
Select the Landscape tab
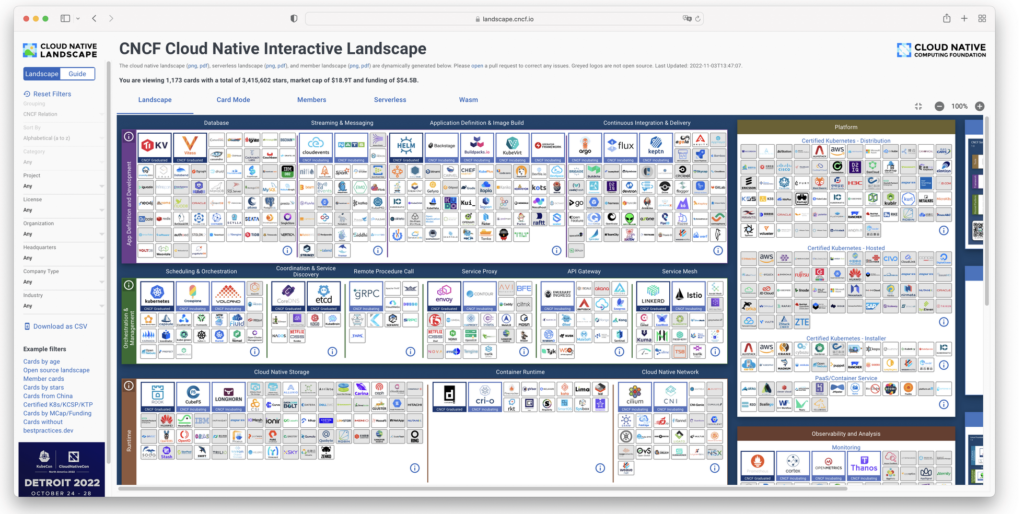(155, 100)
